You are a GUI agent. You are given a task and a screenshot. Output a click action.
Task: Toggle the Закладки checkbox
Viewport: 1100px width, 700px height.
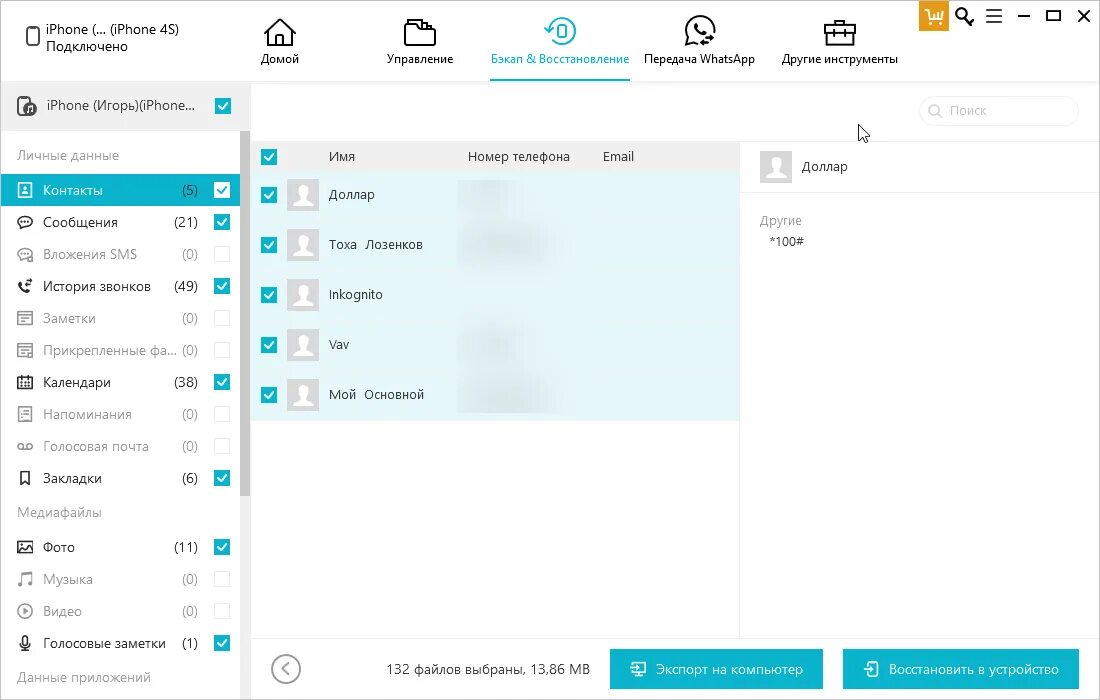coord(222,478)
